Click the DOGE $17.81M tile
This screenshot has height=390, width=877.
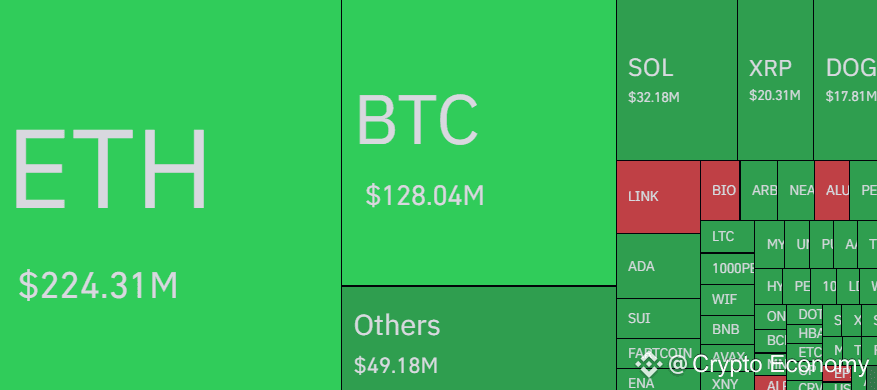point(845,80)
